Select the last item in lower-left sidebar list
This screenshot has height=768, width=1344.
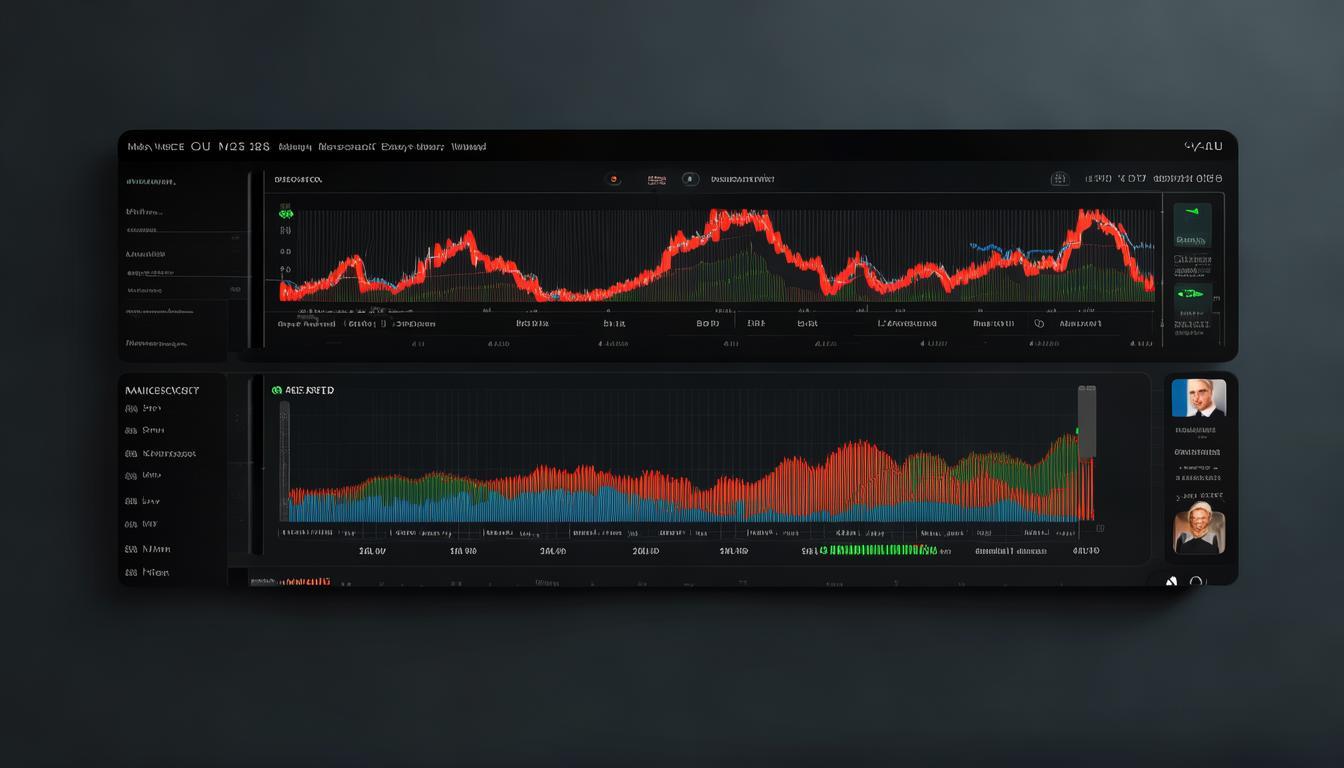[x=148, y=573]
